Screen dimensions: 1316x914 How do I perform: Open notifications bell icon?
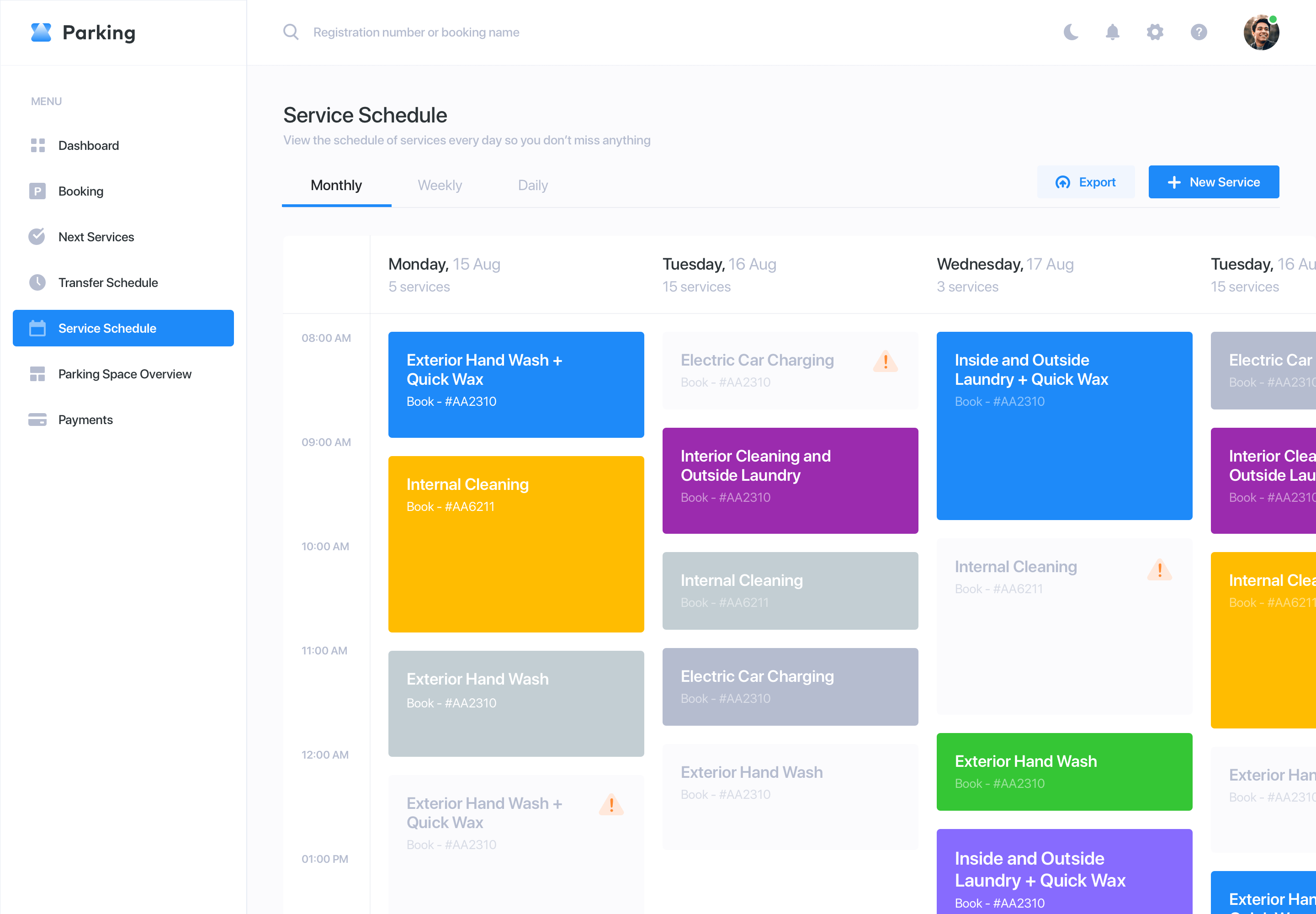1112,32
